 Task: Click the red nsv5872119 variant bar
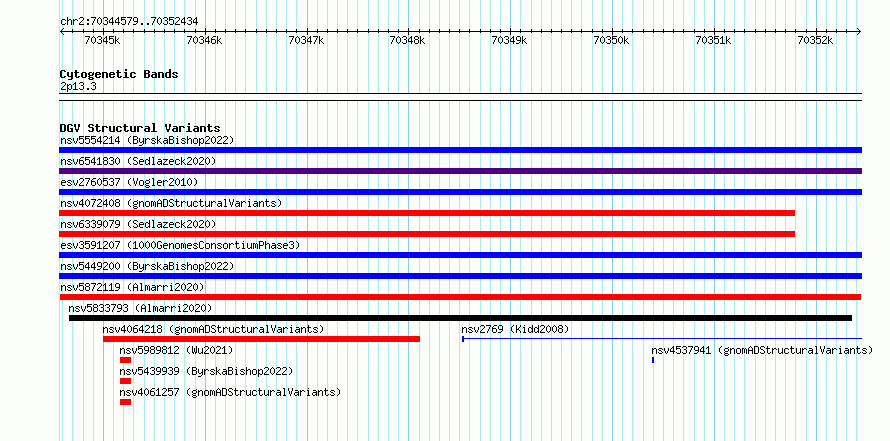click(x=460, y=297)
